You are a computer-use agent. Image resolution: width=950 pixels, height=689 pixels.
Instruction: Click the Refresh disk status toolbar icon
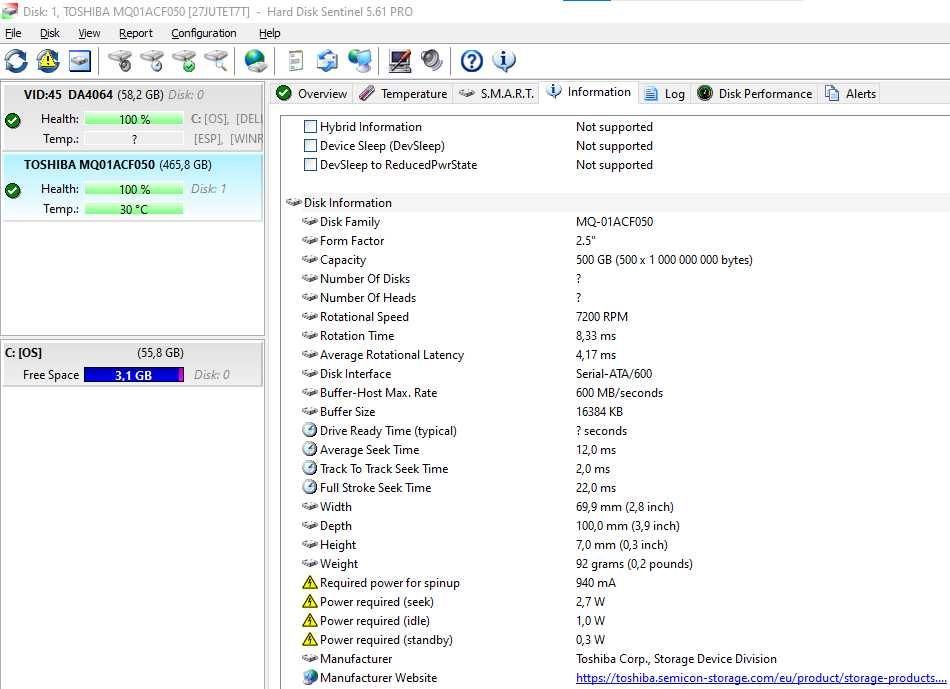tap(16, 61)
